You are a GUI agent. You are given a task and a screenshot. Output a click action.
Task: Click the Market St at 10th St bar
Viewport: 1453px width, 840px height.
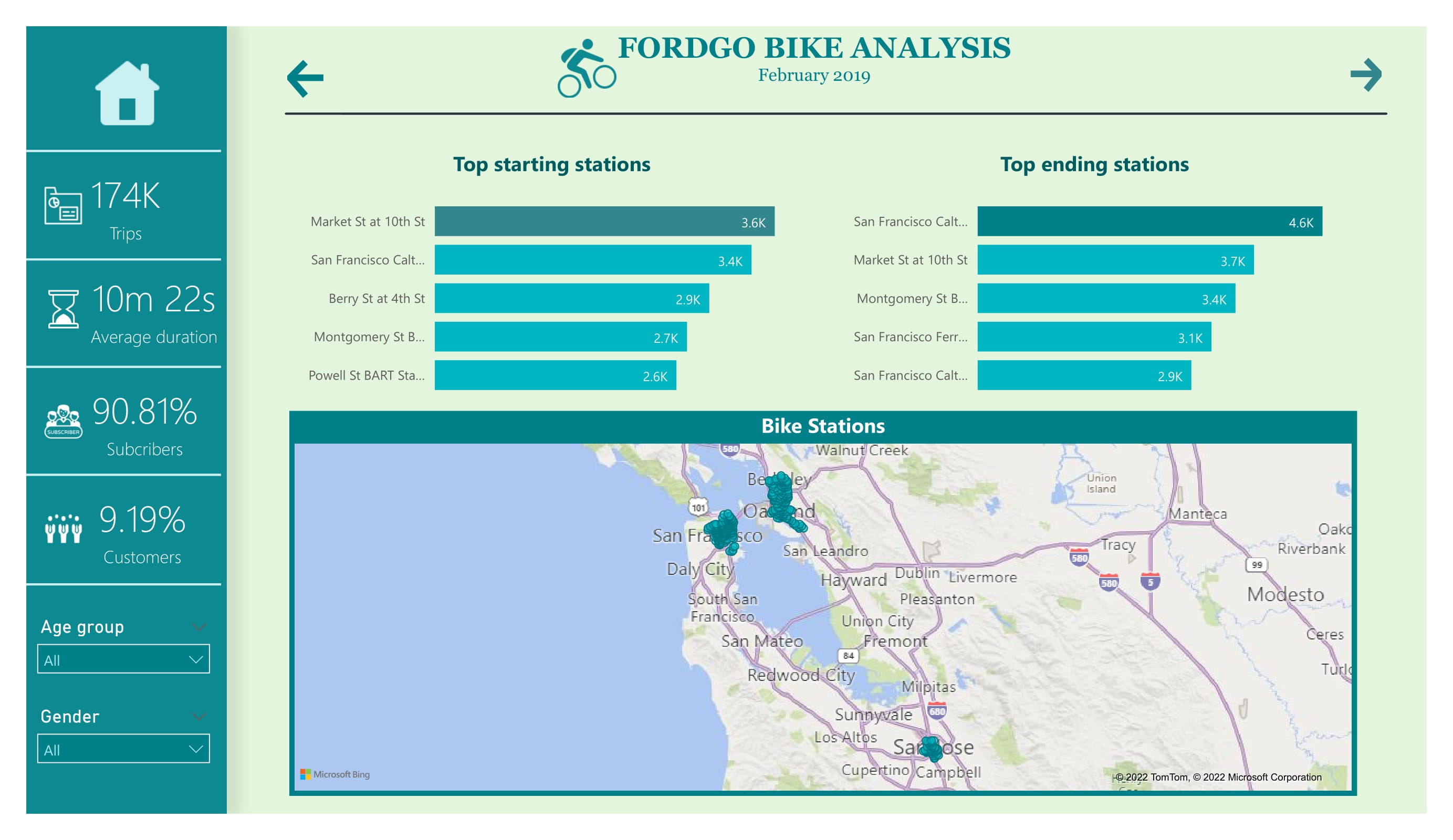[604, 222]
